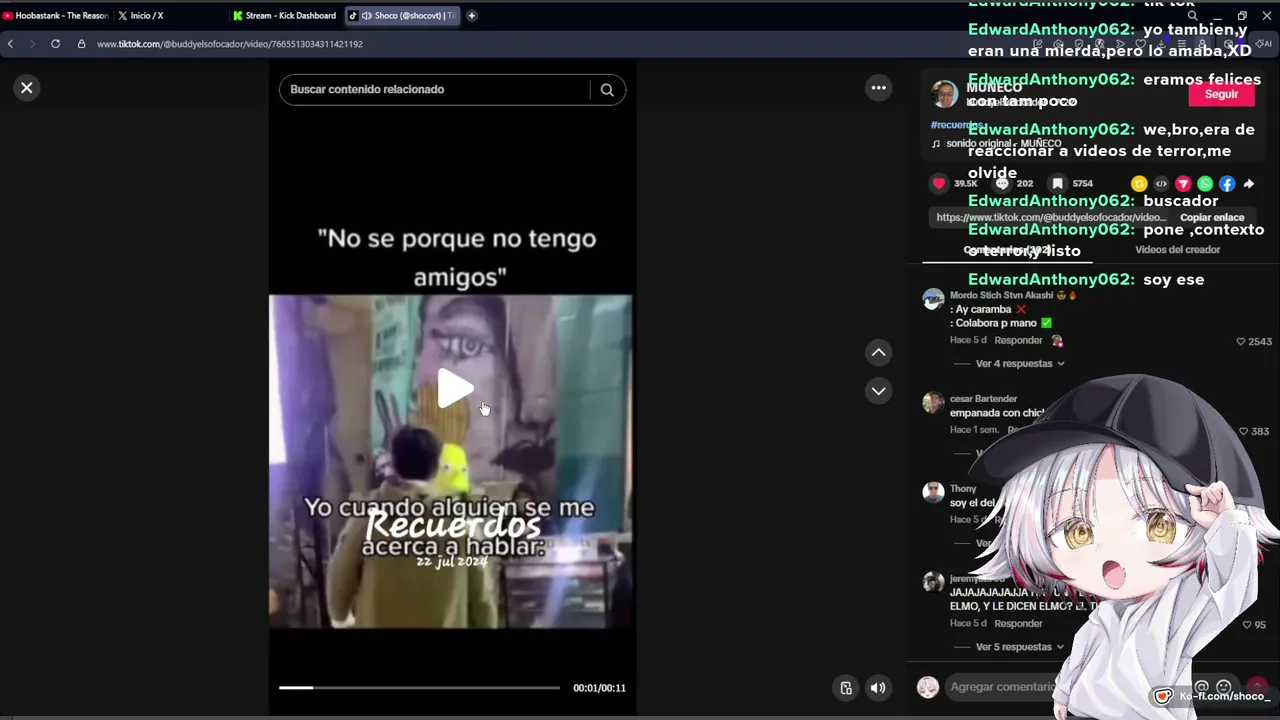Send to friends via red paper-plane icon
This screenshot has height=720, width=1280.
[x=1183, y=184]
